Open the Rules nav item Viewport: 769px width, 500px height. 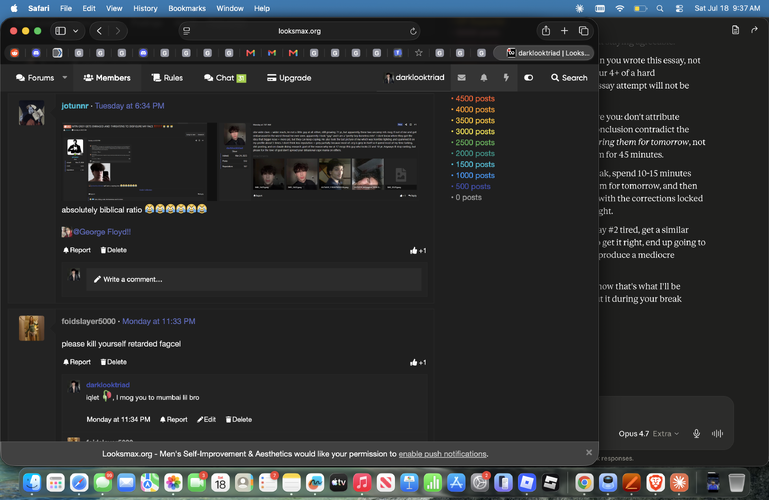[167, 78]
